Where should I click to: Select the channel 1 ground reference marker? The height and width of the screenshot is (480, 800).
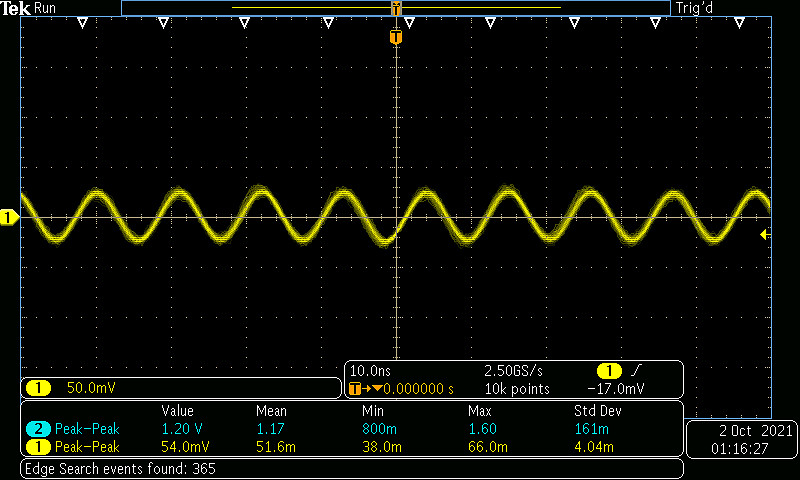9,217
